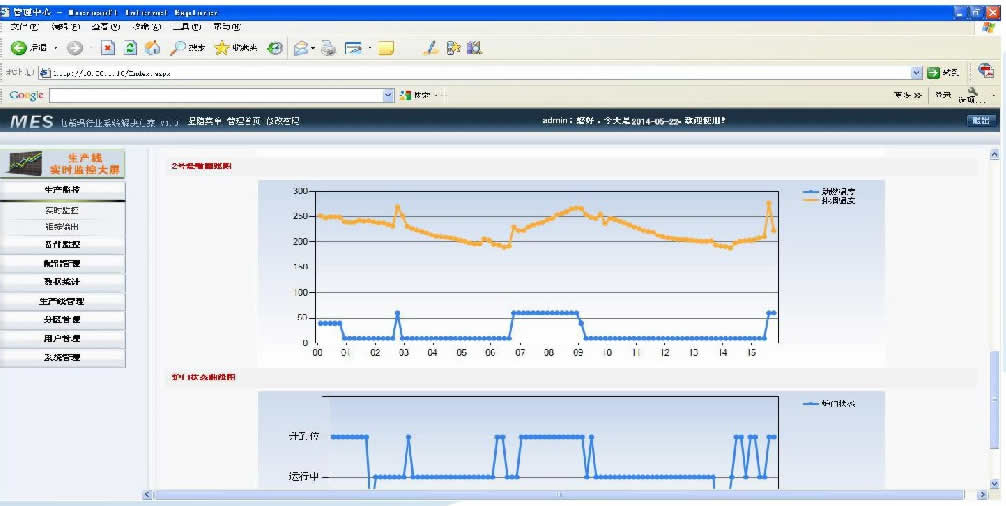This screenshot has width=1006, height=506.
Task: Expand the address bar dropdown arrow
Action: coord(916,72)
